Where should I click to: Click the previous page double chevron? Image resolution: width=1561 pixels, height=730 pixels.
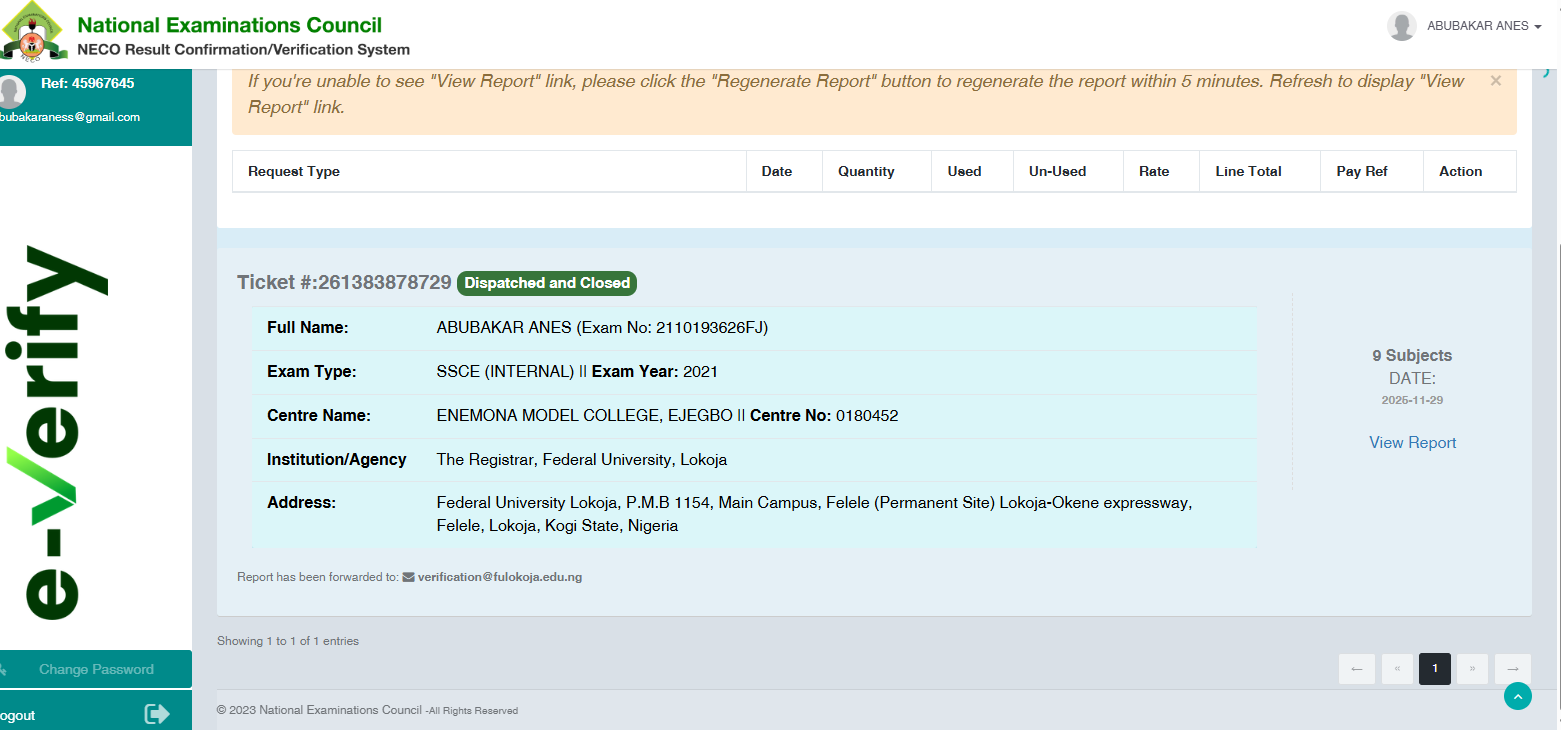point(1396,669)
